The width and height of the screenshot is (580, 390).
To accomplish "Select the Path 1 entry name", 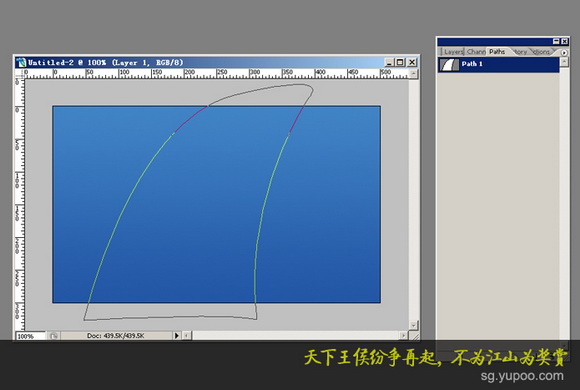I will click(472, 64).
